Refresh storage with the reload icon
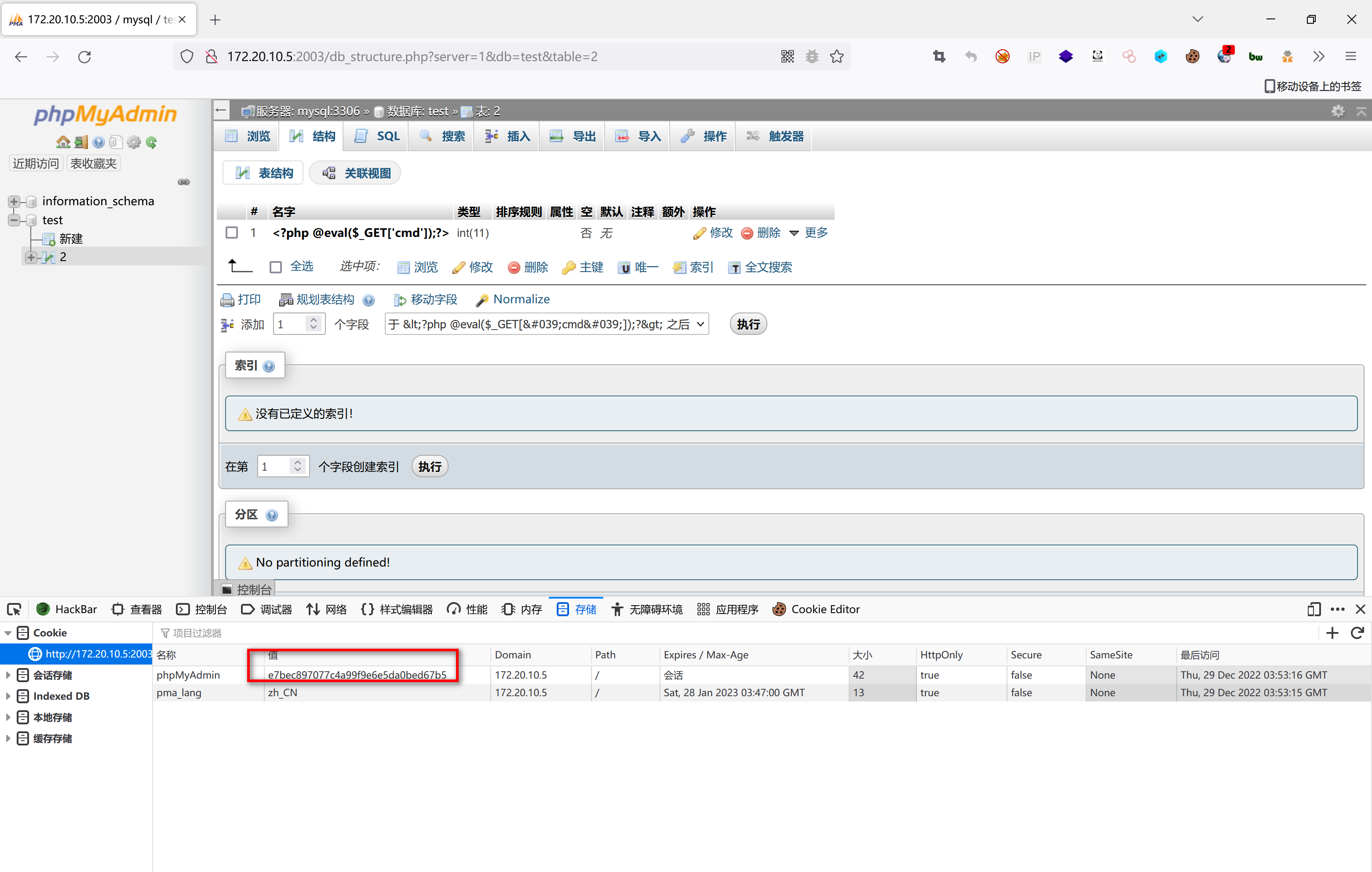Image resolution: width=1372 pixels, height=872 pixels. [x=1357, y=633]
